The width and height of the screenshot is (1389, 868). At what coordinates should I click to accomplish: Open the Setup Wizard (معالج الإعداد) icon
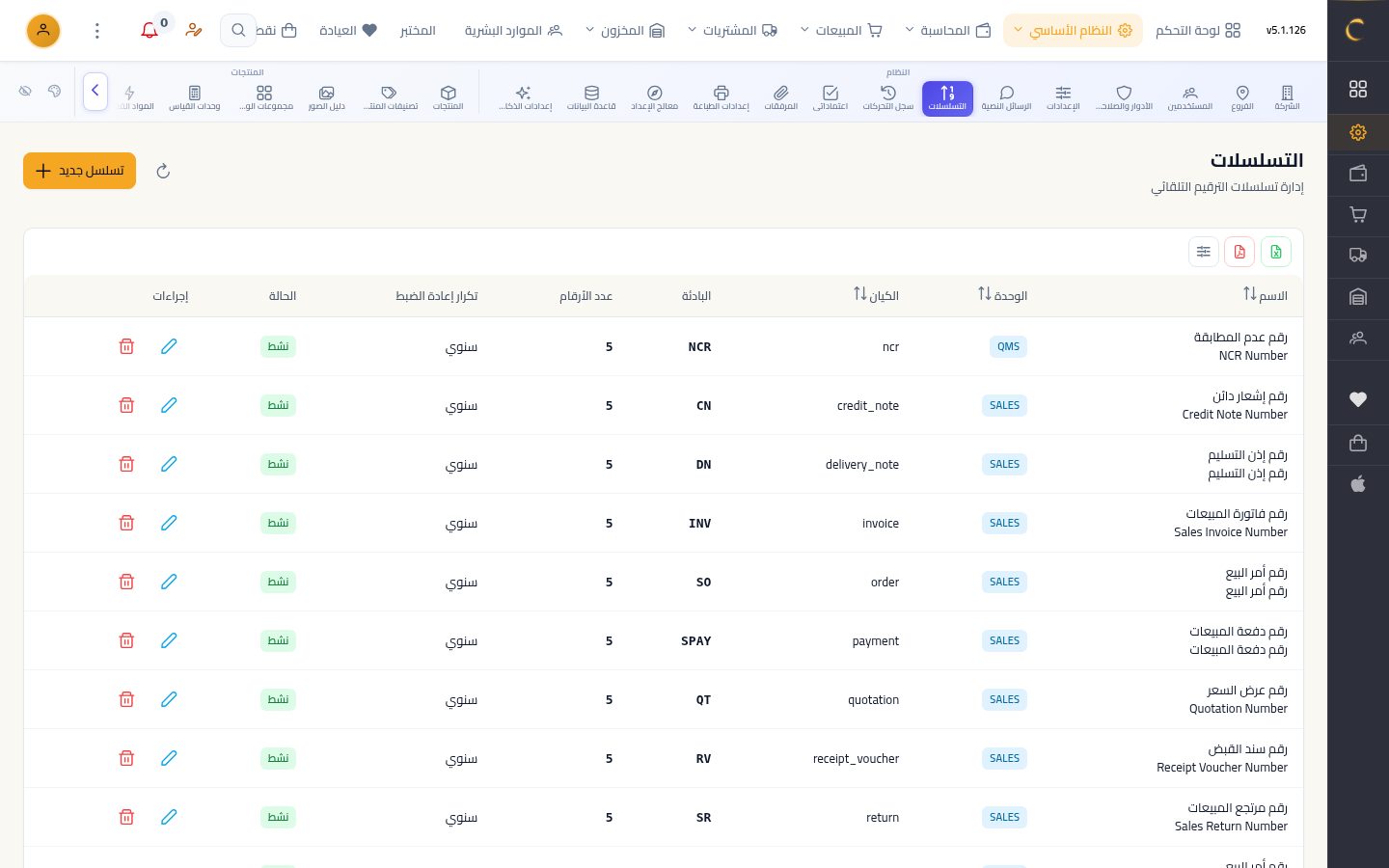coord(655,97)
